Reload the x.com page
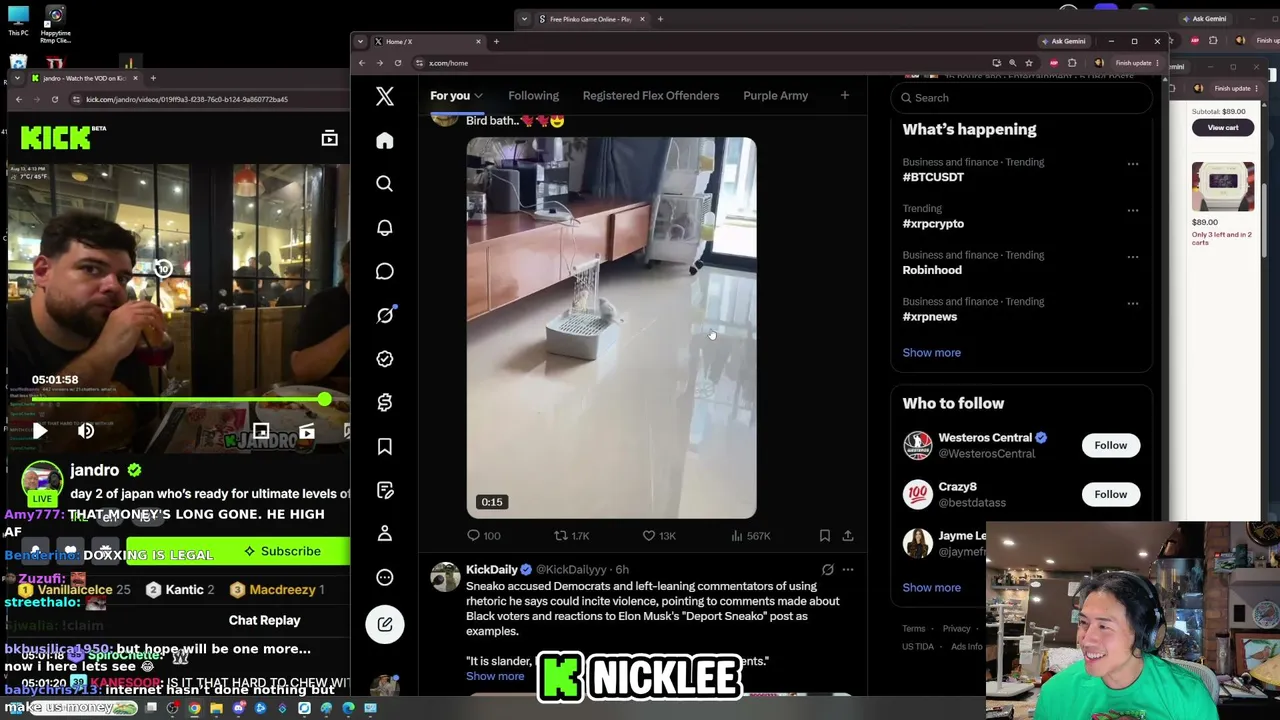 (398, 63)
